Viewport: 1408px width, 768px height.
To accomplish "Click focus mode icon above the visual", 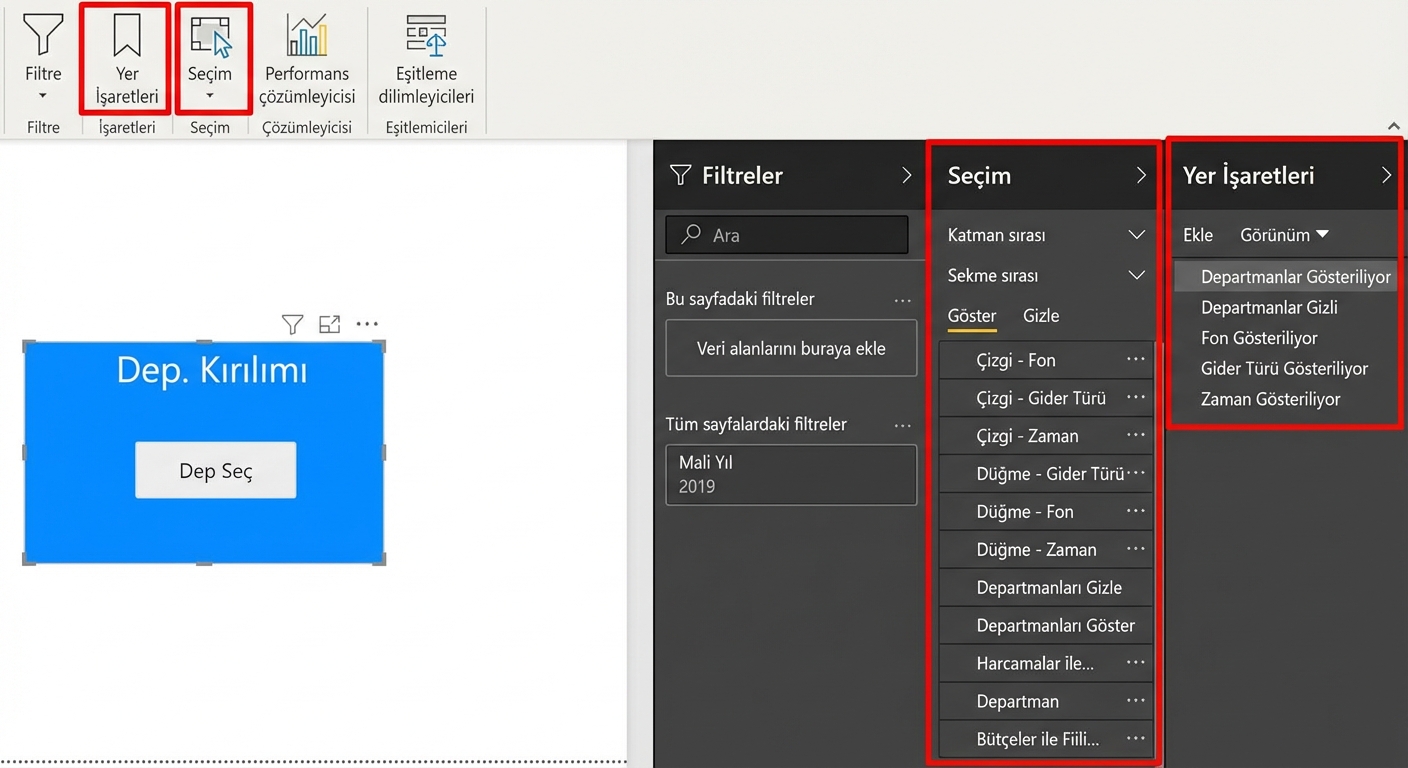I will [330, 324].
